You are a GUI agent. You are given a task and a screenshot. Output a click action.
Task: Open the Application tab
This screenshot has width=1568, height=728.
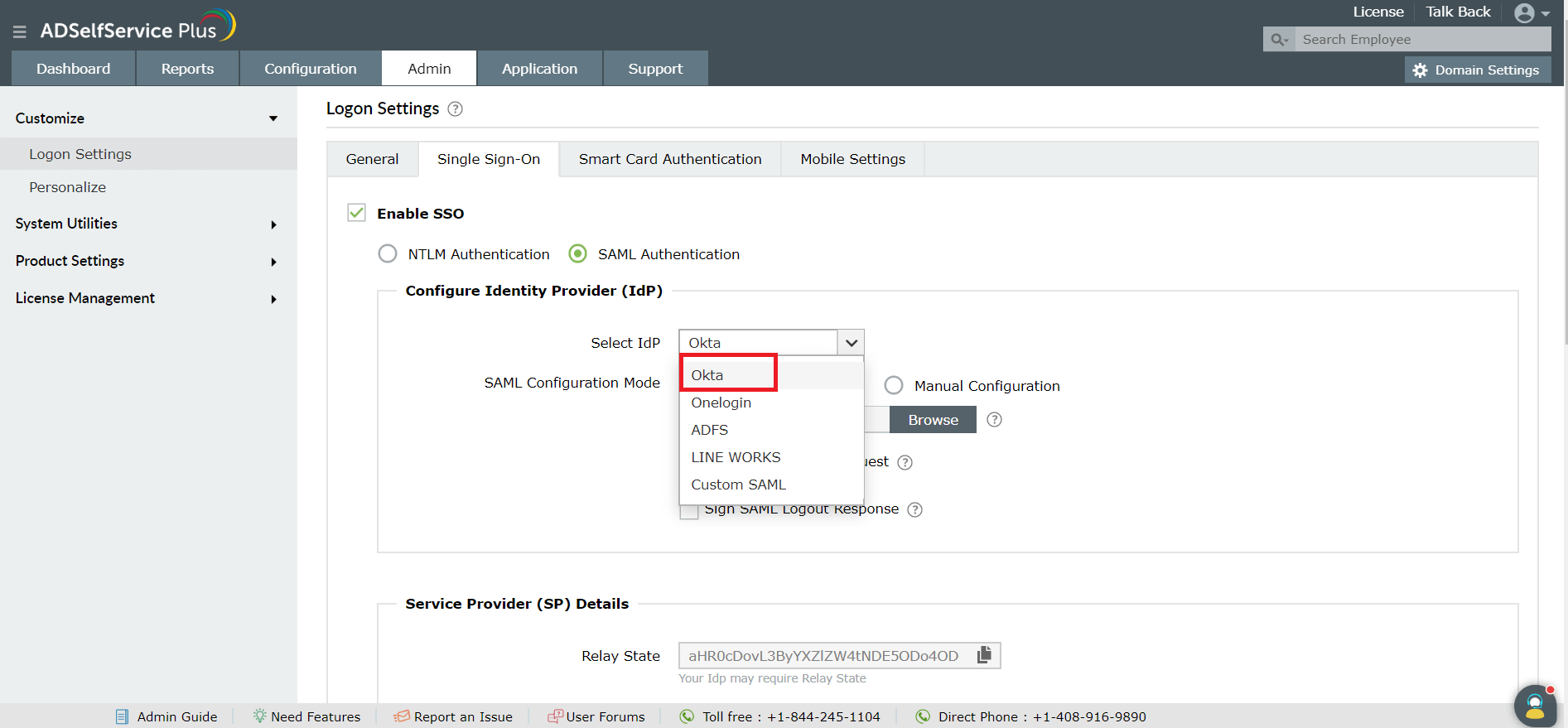pos(540,69)
